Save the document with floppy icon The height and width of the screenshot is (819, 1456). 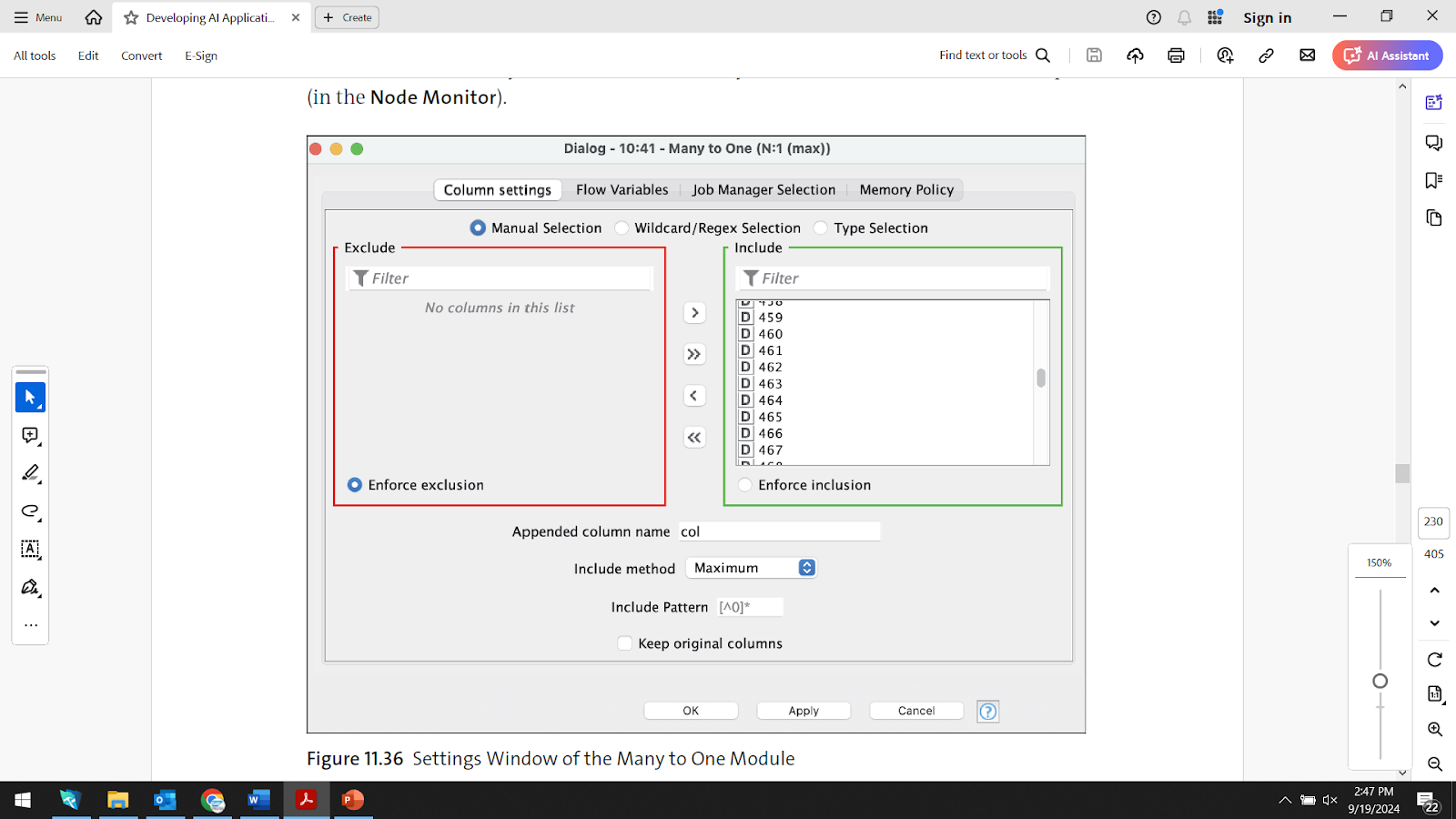[x=1094, y=56]
